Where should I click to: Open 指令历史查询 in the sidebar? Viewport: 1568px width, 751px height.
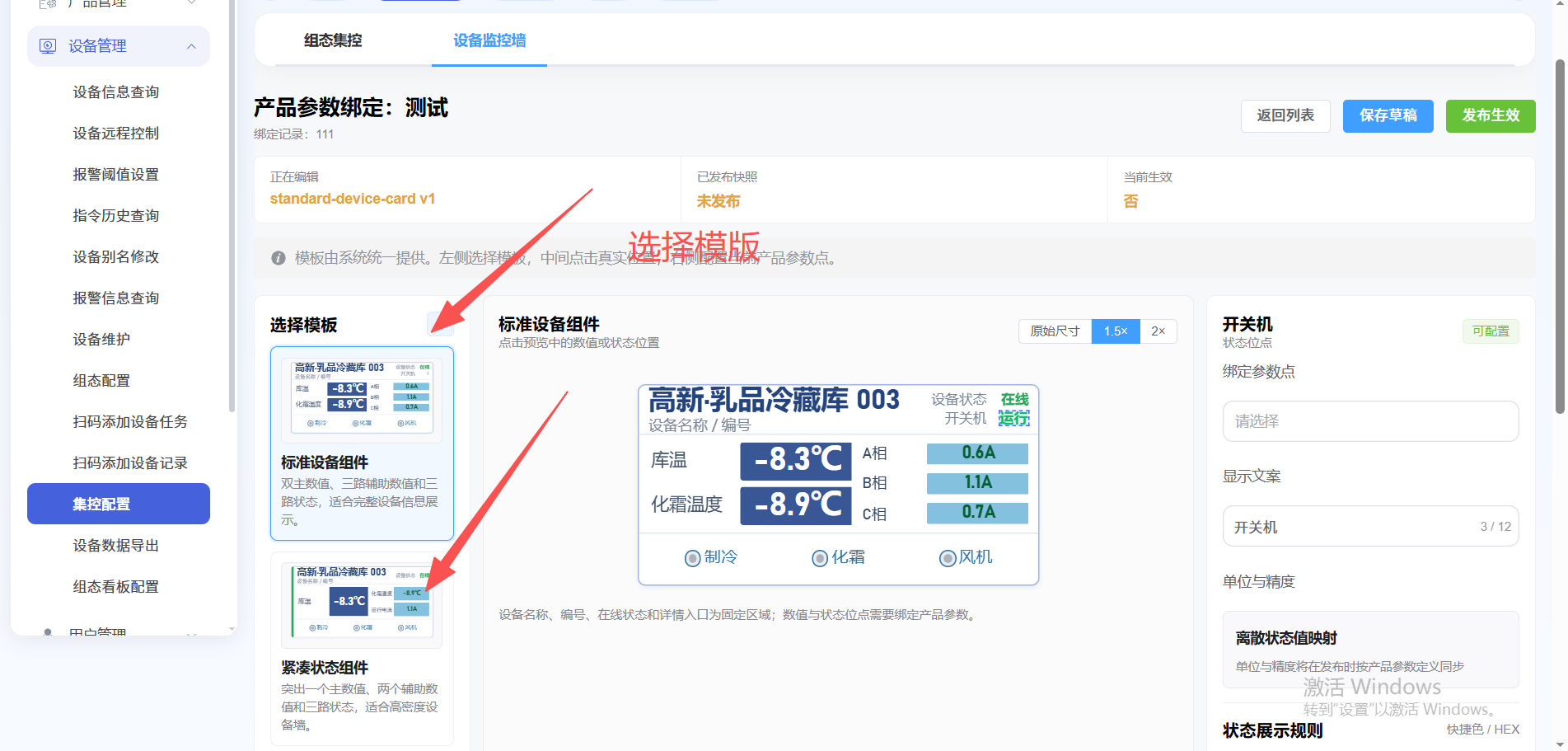click(116, 216)
